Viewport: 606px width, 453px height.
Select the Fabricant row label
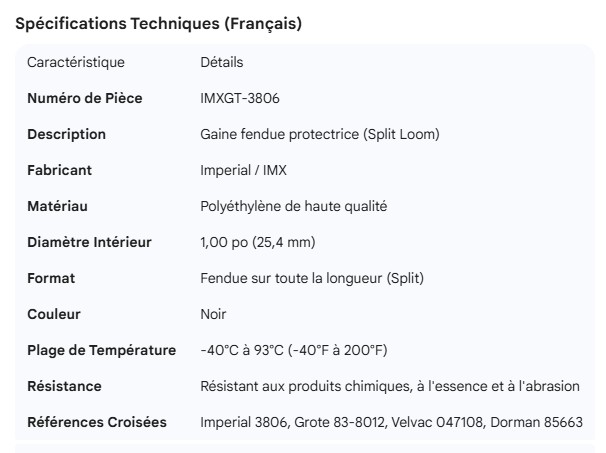pyautogui.click(x=59, y=171)
